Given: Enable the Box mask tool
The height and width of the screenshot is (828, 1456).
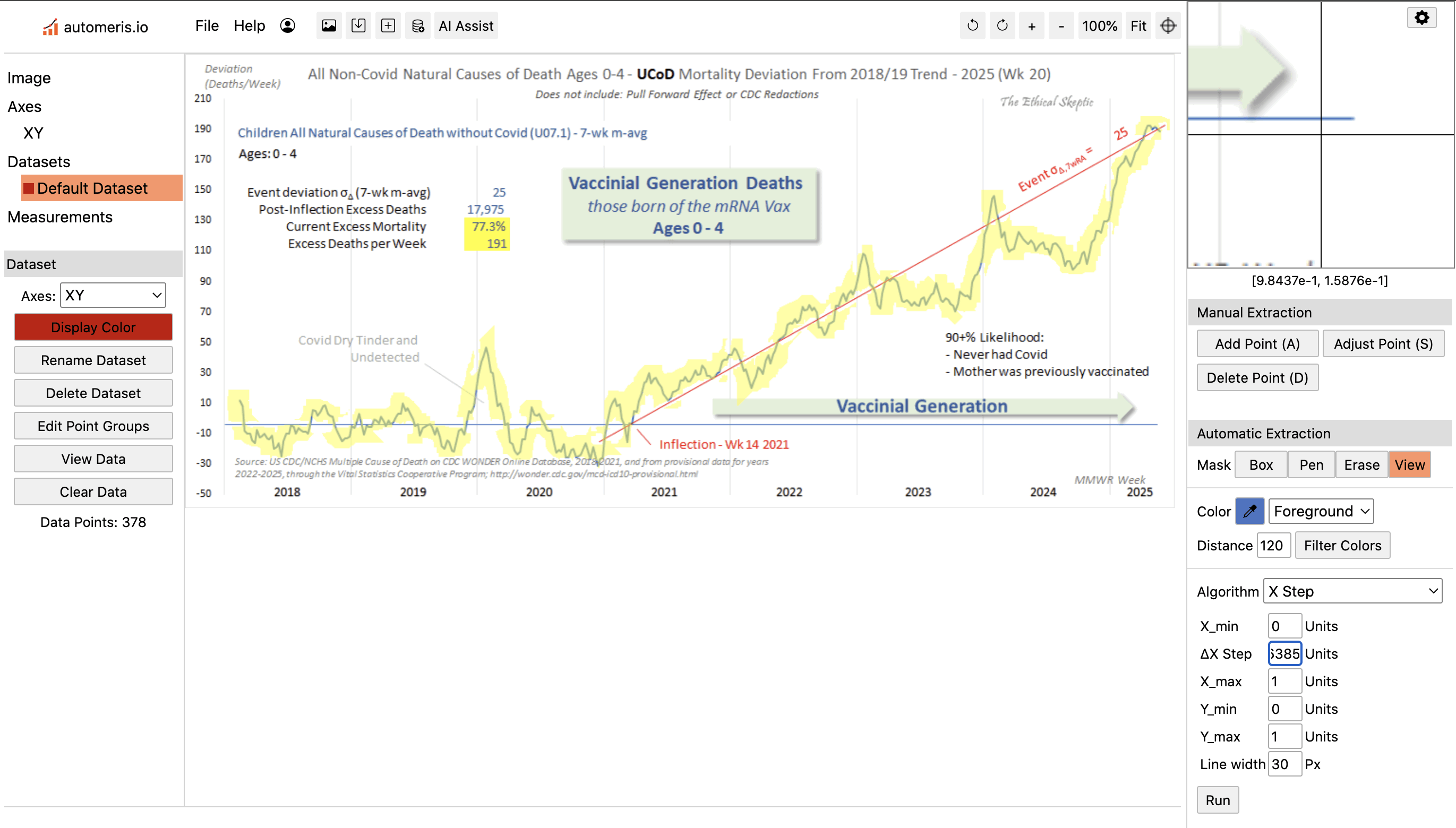Looking at the screenshot, I should click(1261, 465).
